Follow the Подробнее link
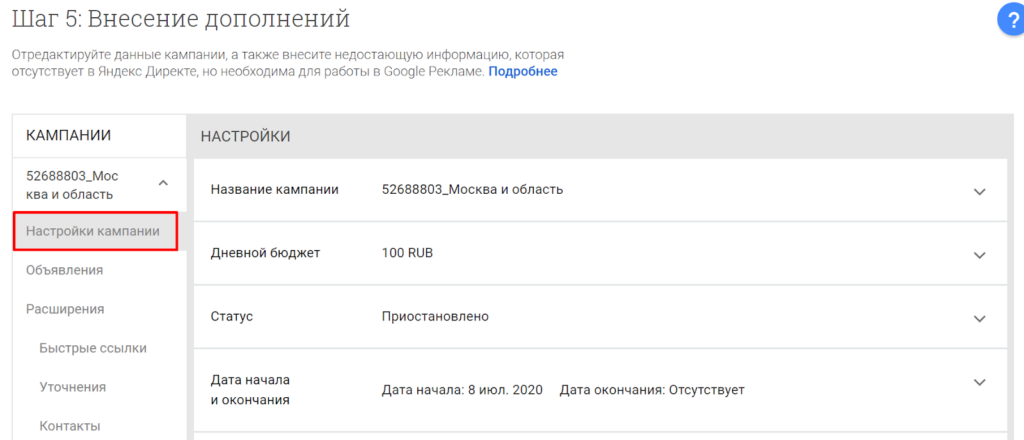 [x=522, y=72]
